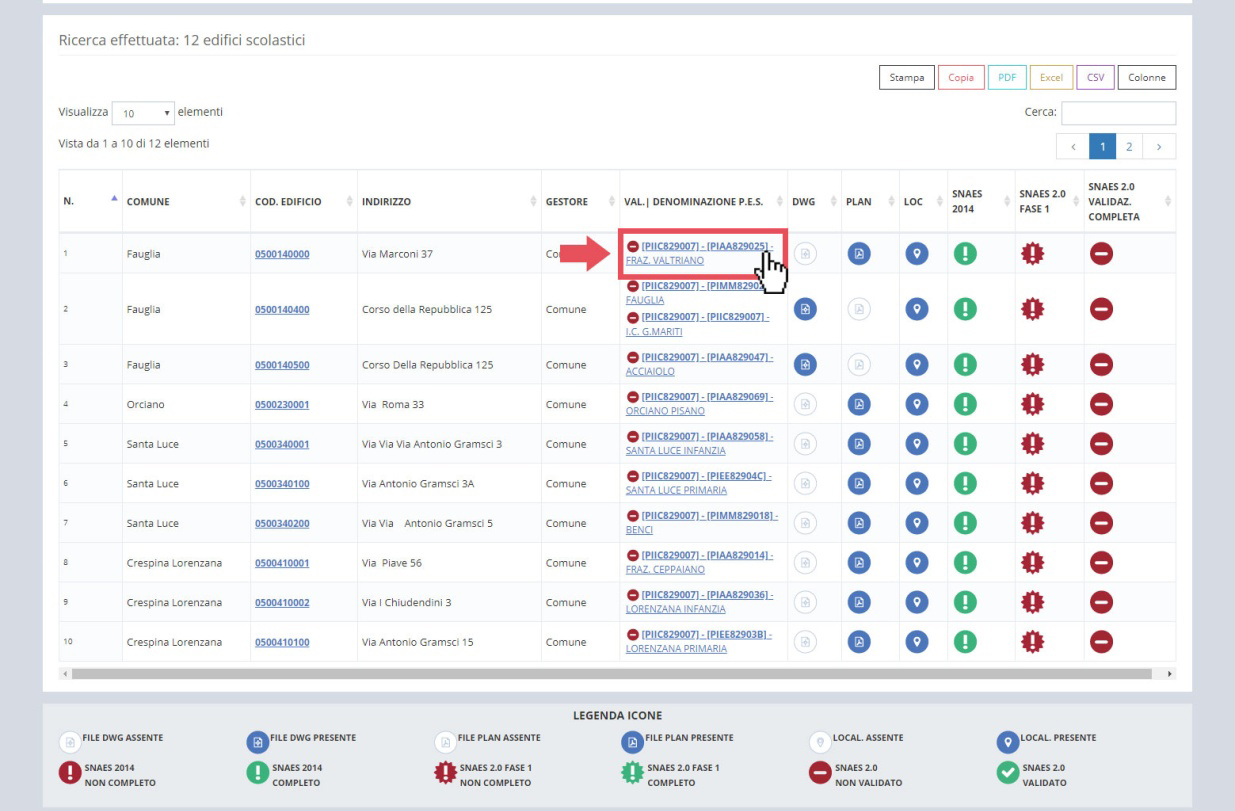This screenshot has width=1235, height=811.
Task: Sort the table by COMUNE column
Action: click(148, 202)
